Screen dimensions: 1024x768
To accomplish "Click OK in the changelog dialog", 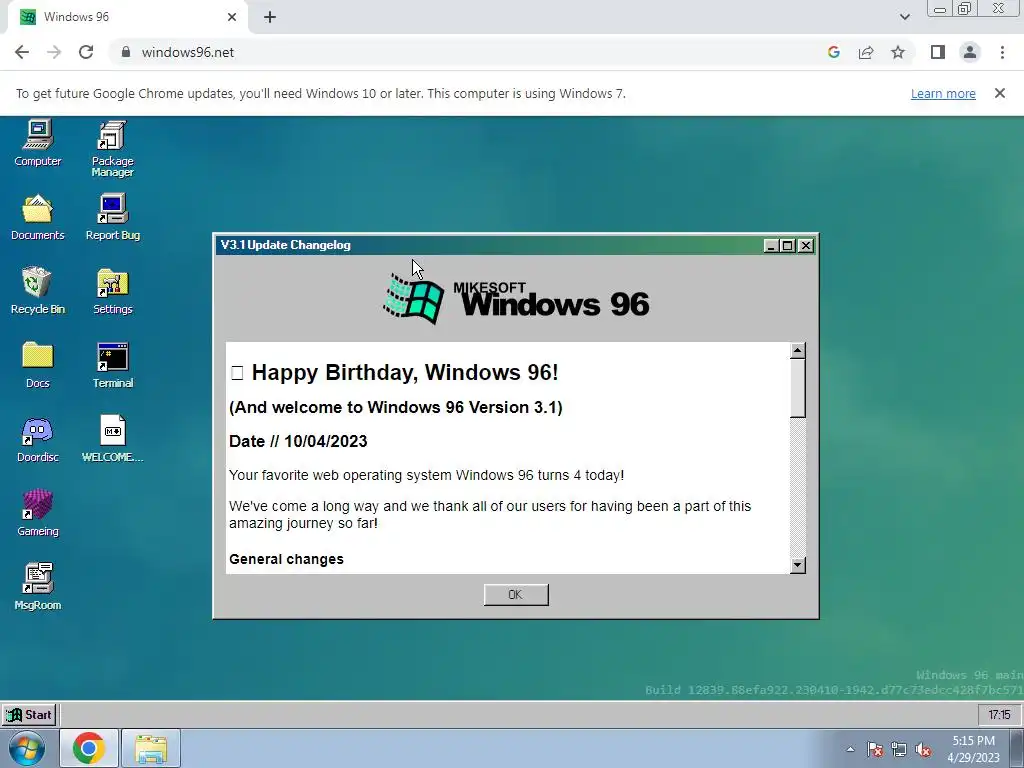I will pos(516,594).
